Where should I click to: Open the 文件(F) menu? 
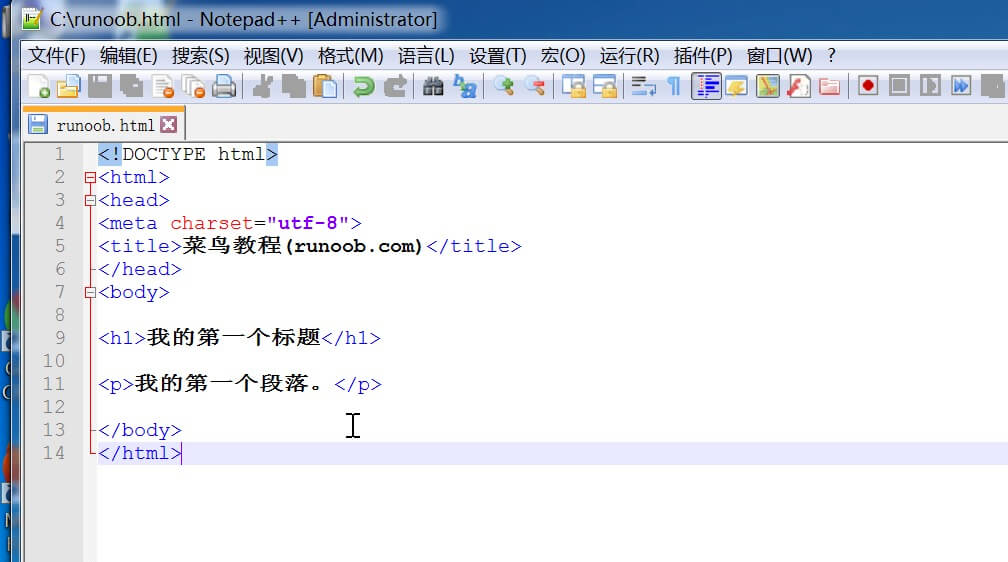[57, 56]
